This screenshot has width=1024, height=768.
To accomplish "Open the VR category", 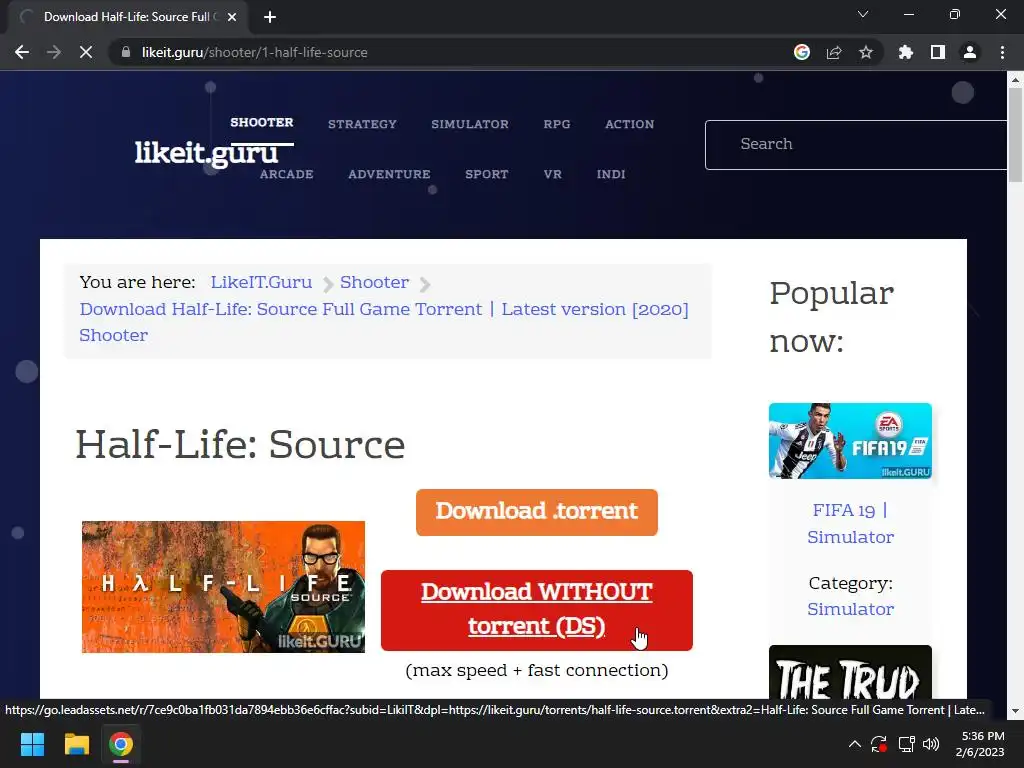I will pyautogui.click(x=552, y=174).
